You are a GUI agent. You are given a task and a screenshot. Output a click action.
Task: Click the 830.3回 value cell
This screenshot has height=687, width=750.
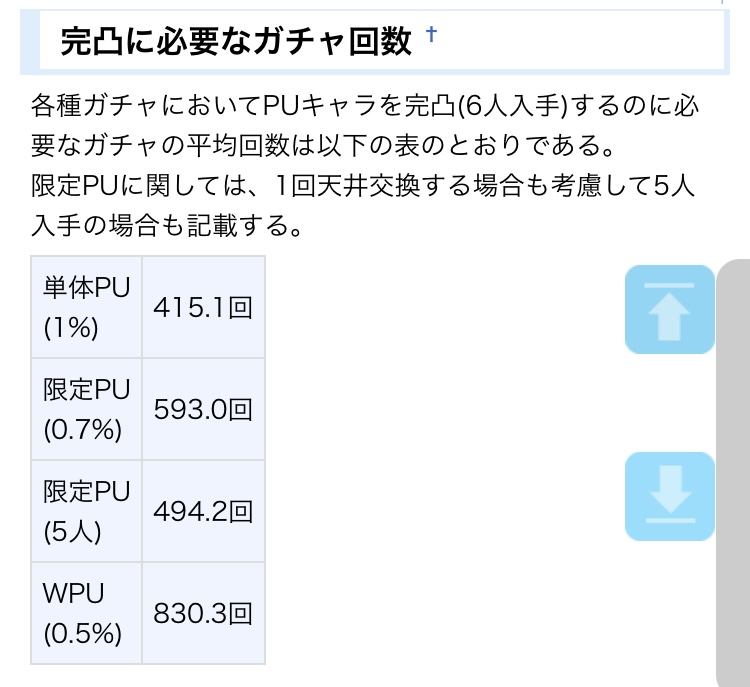point(203,613)
